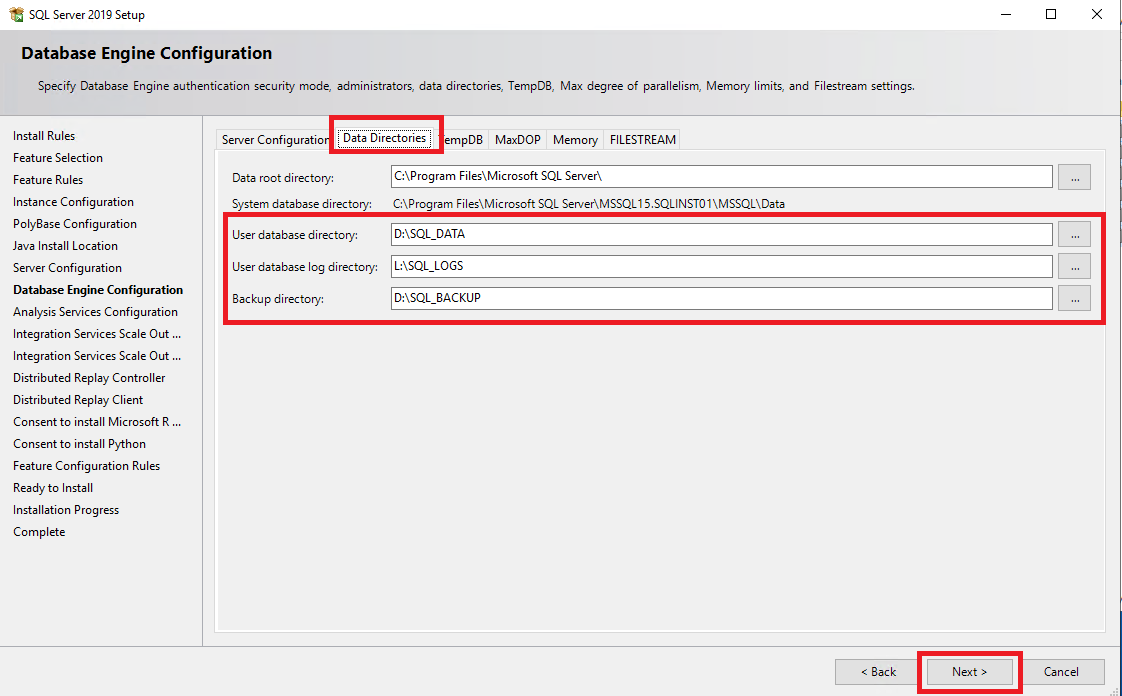The width and height of the screenshot is (1122, 696).
Task: Select Distributed Replay Client in the sidebar
Action: (x=78, y=400)
